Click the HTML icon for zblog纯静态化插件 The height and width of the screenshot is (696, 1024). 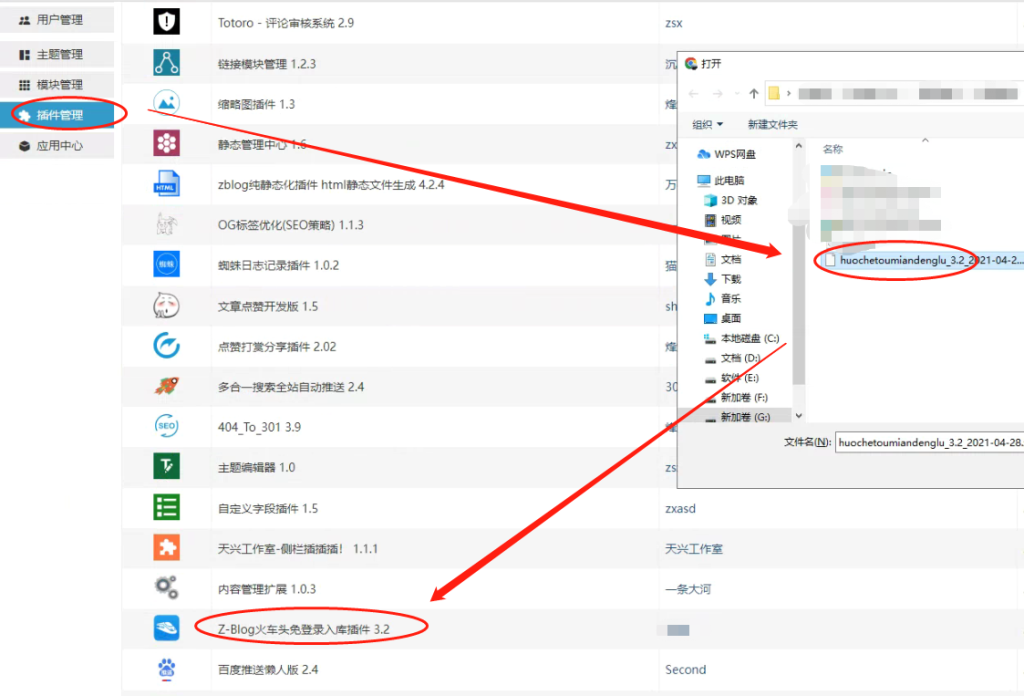(166, 183)
